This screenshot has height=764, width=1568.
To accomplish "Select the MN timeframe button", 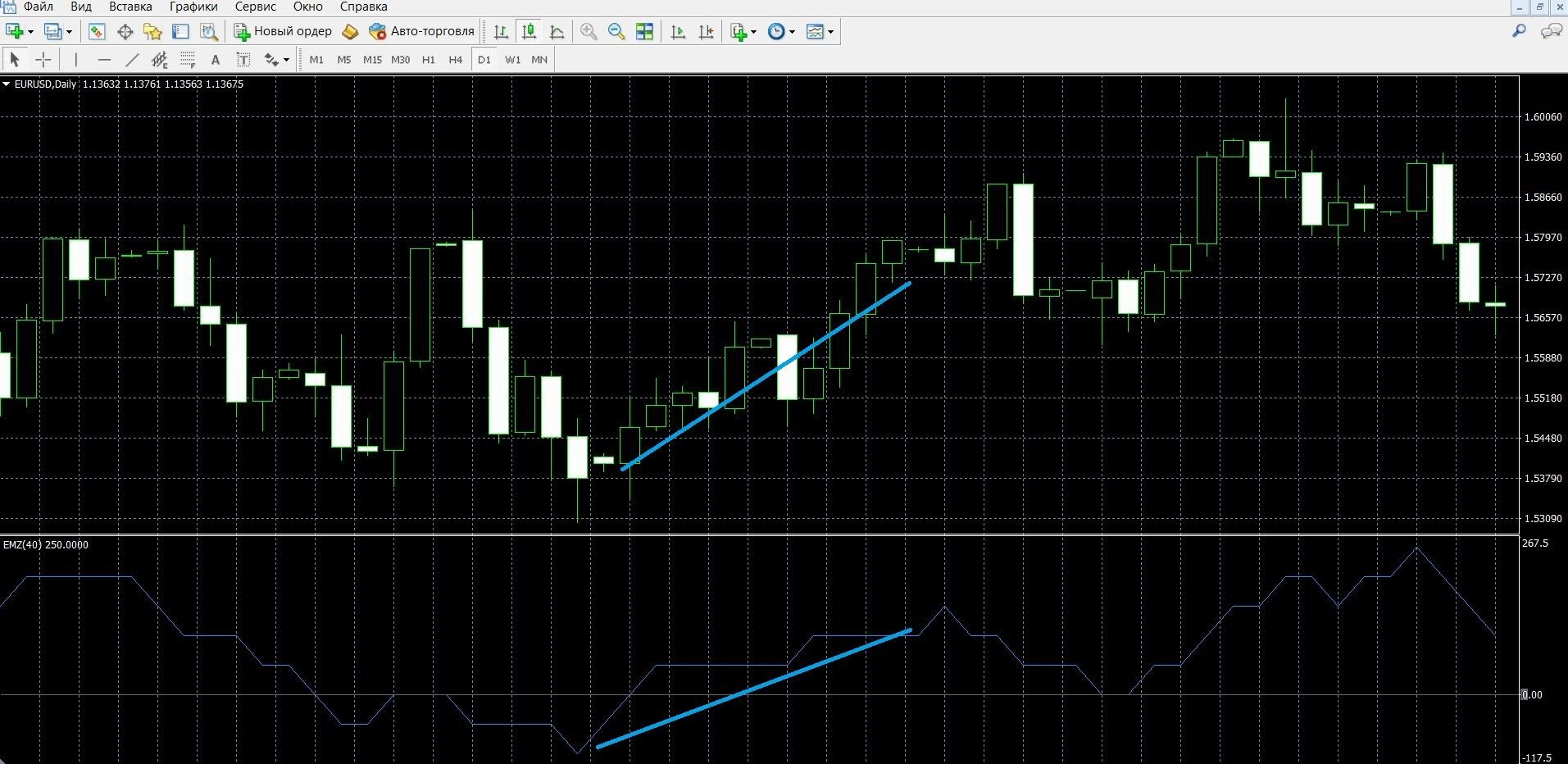I will [539, 60].
